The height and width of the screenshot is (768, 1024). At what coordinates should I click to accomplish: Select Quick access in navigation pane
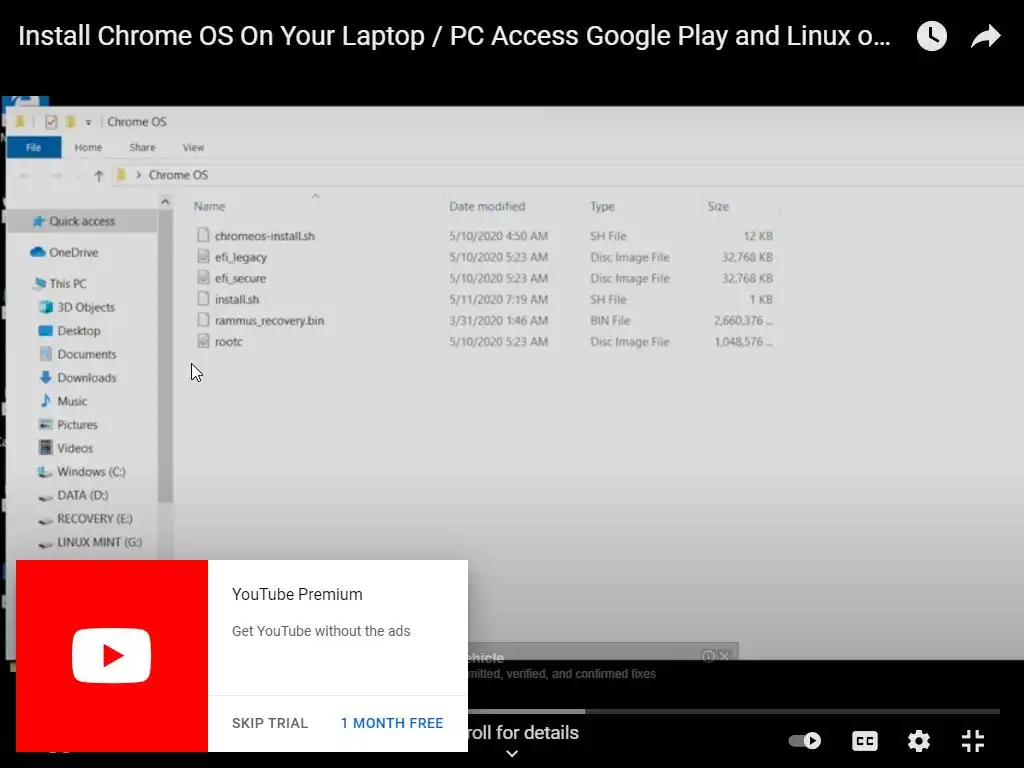(x=82, y=221)
